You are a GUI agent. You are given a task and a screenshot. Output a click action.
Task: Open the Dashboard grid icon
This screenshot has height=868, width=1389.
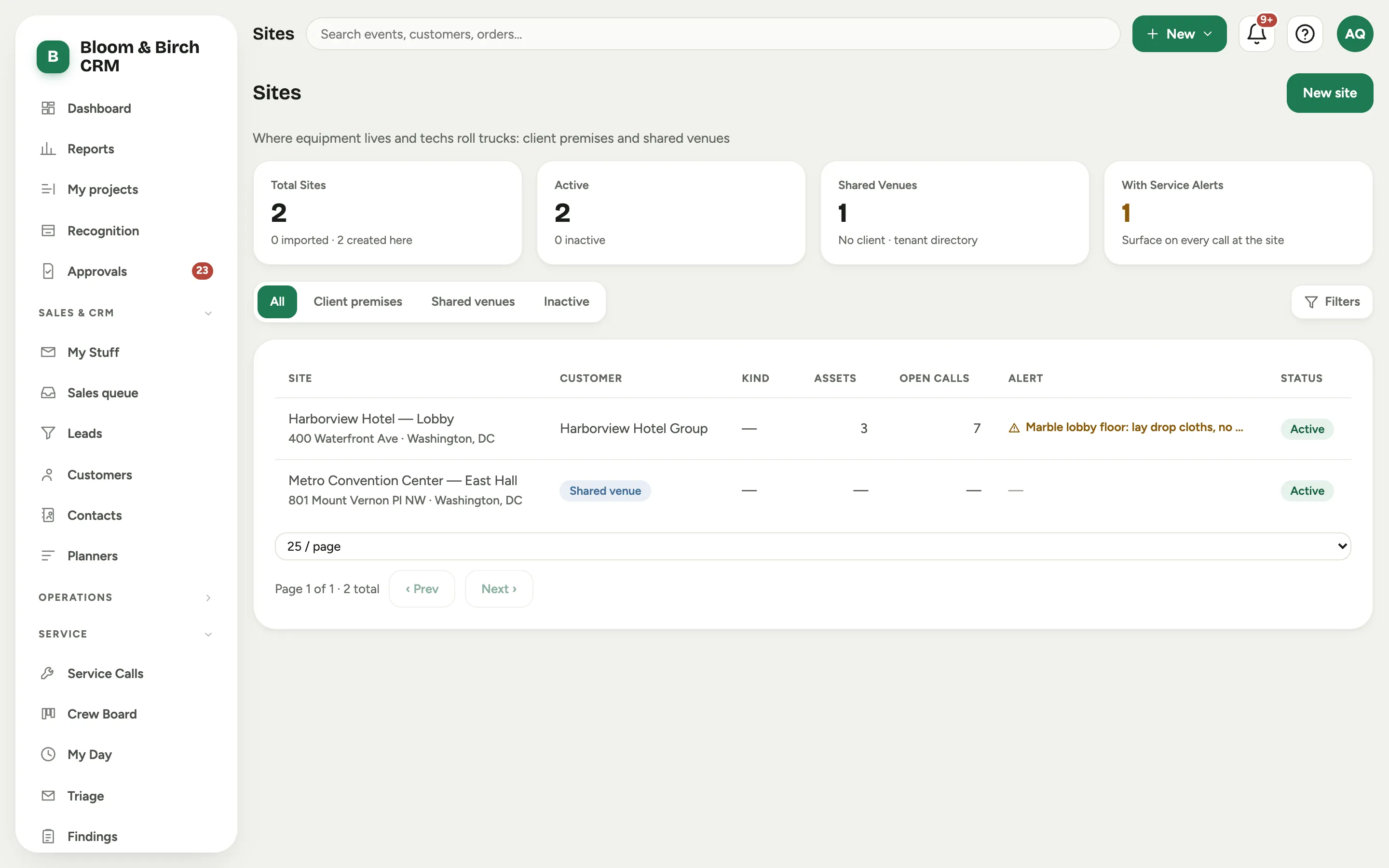click(48, 108)
